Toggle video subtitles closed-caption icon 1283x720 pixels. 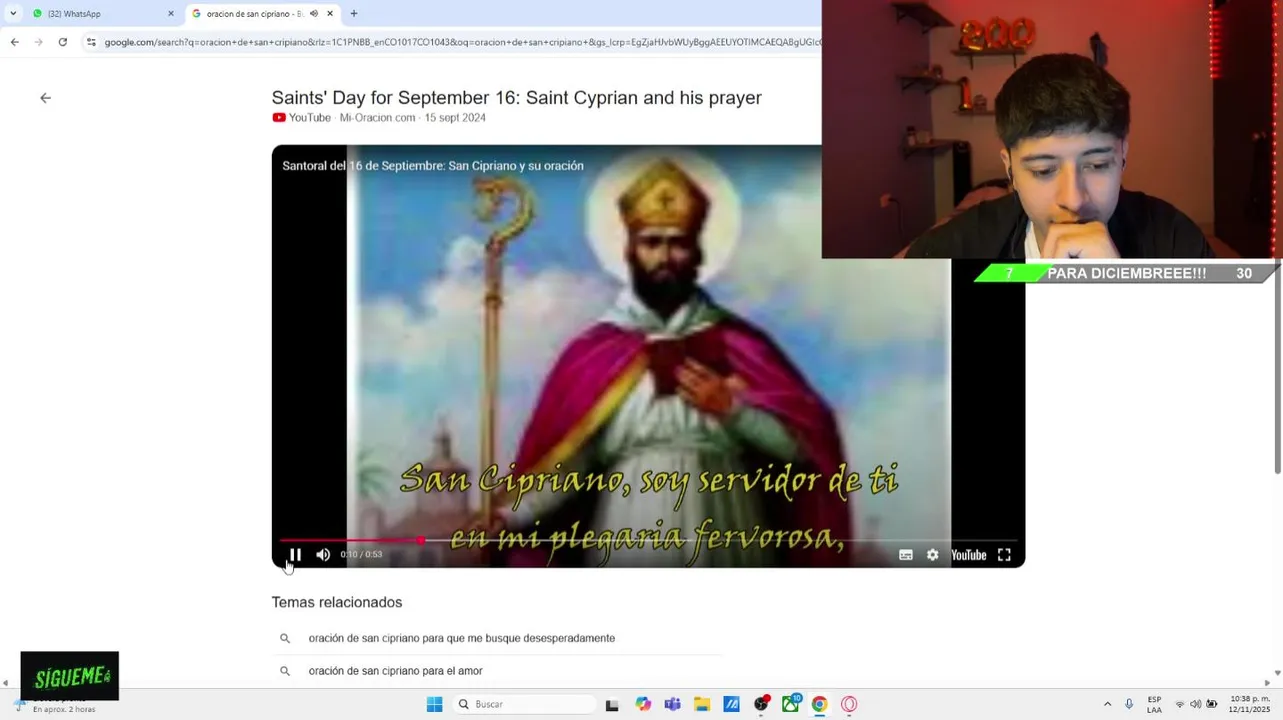906,555
